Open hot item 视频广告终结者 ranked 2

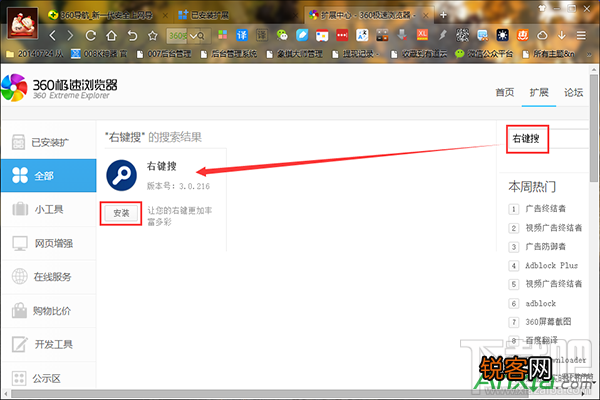pyautogui.click(x=553, y=228)
